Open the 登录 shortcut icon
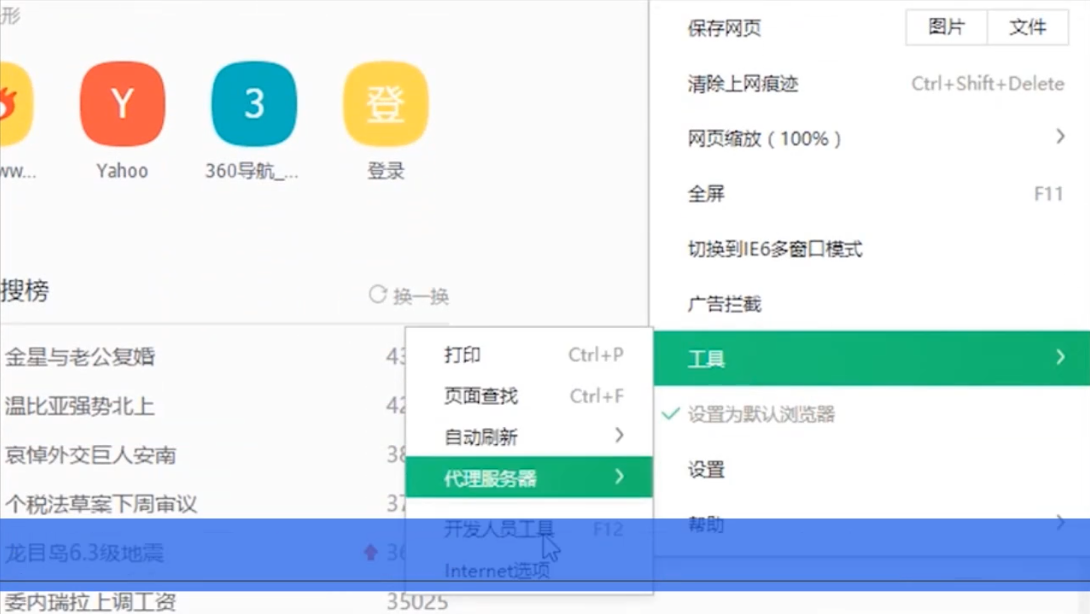Image resolution: width=1090 pixels, height=614 pixels. point(386,104)
